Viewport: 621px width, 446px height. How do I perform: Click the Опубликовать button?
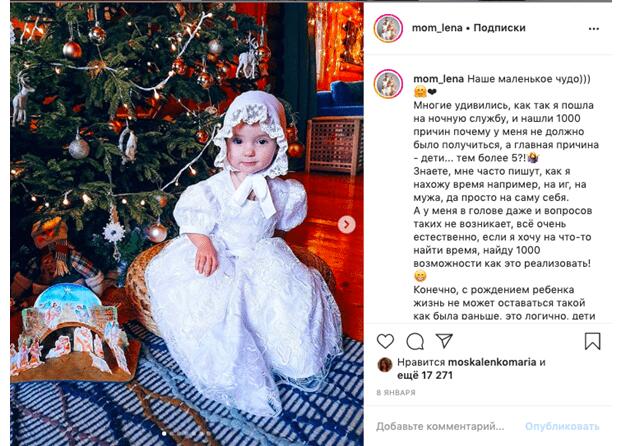pos(562,427)
